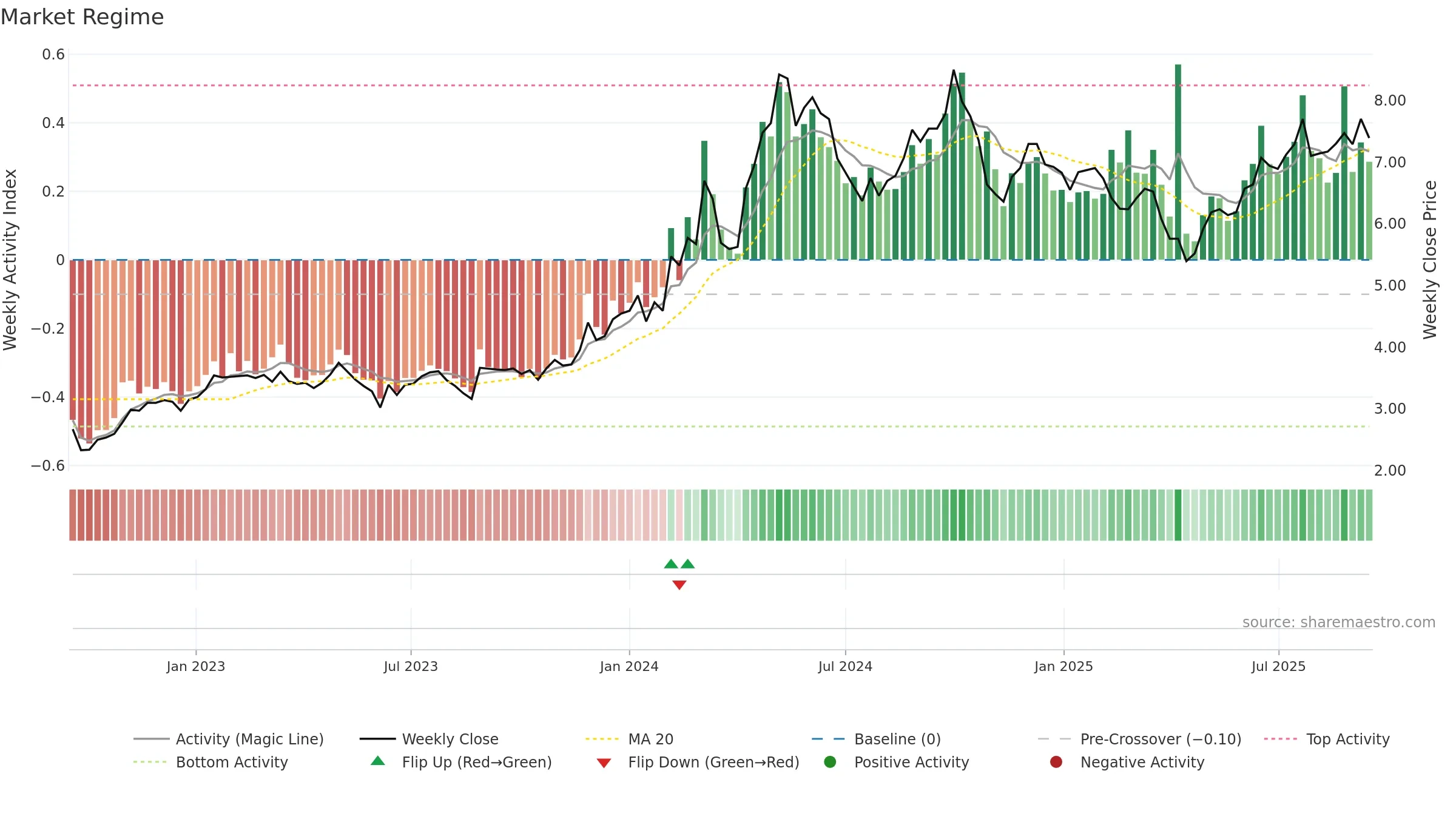Click the −0.4 activity axis tick label
Screen dimensions: 1456x819
[x=48, y=397]
